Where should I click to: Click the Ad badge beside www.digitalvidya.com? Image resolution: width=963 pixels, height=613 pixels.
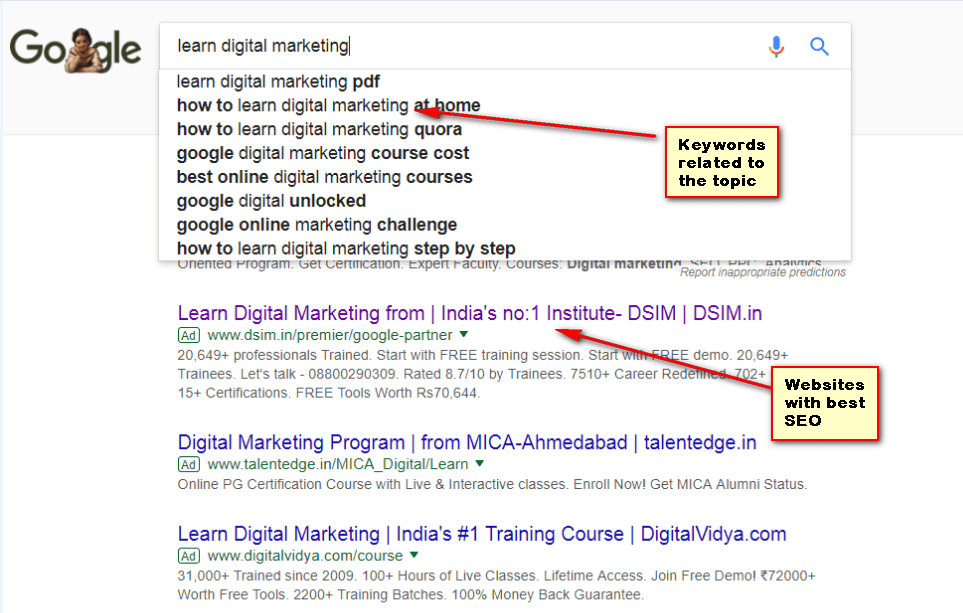point(189,556)
